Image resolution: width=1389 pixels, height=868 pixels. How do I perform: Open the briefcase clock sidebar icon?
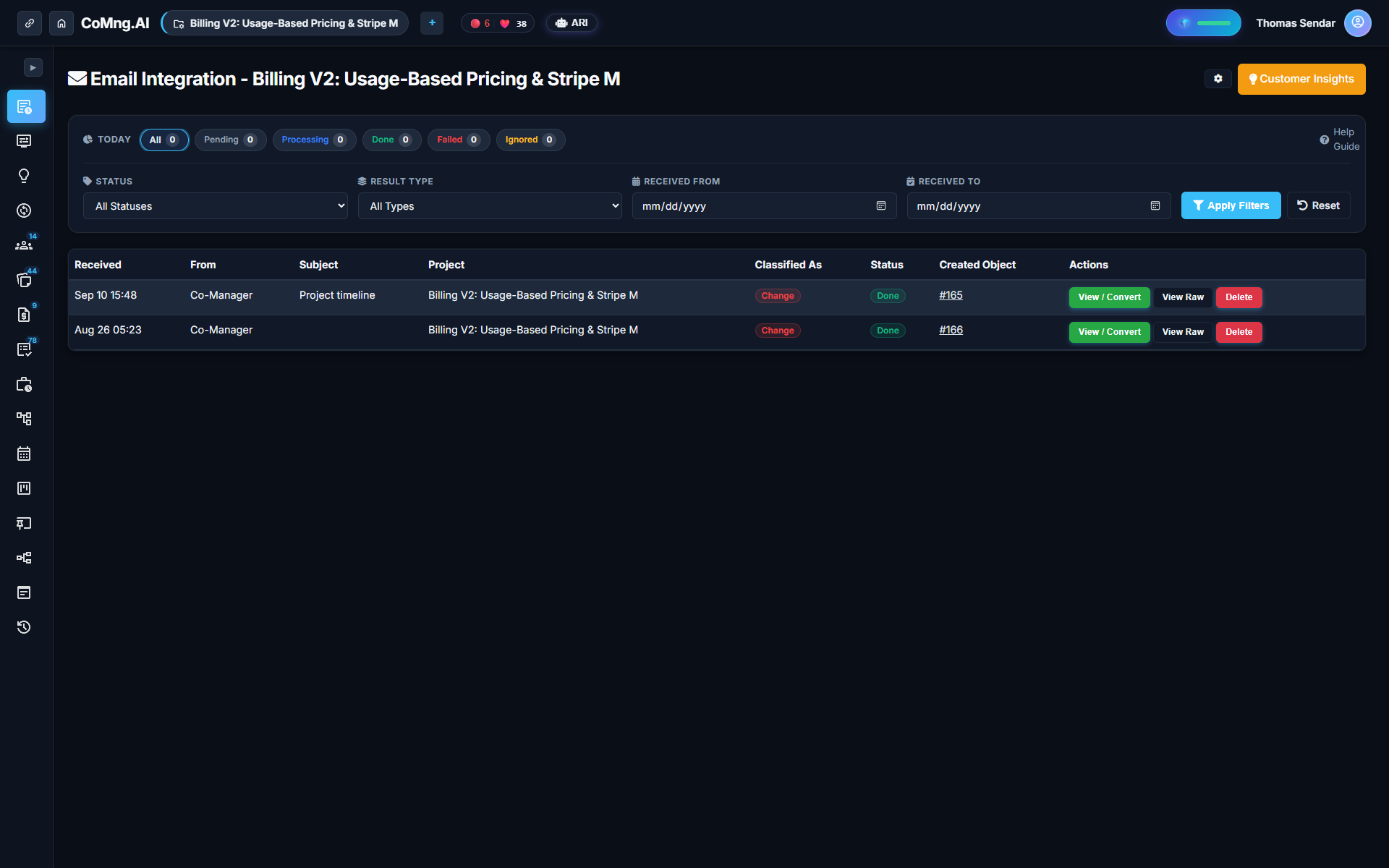[x=24, y=384]
